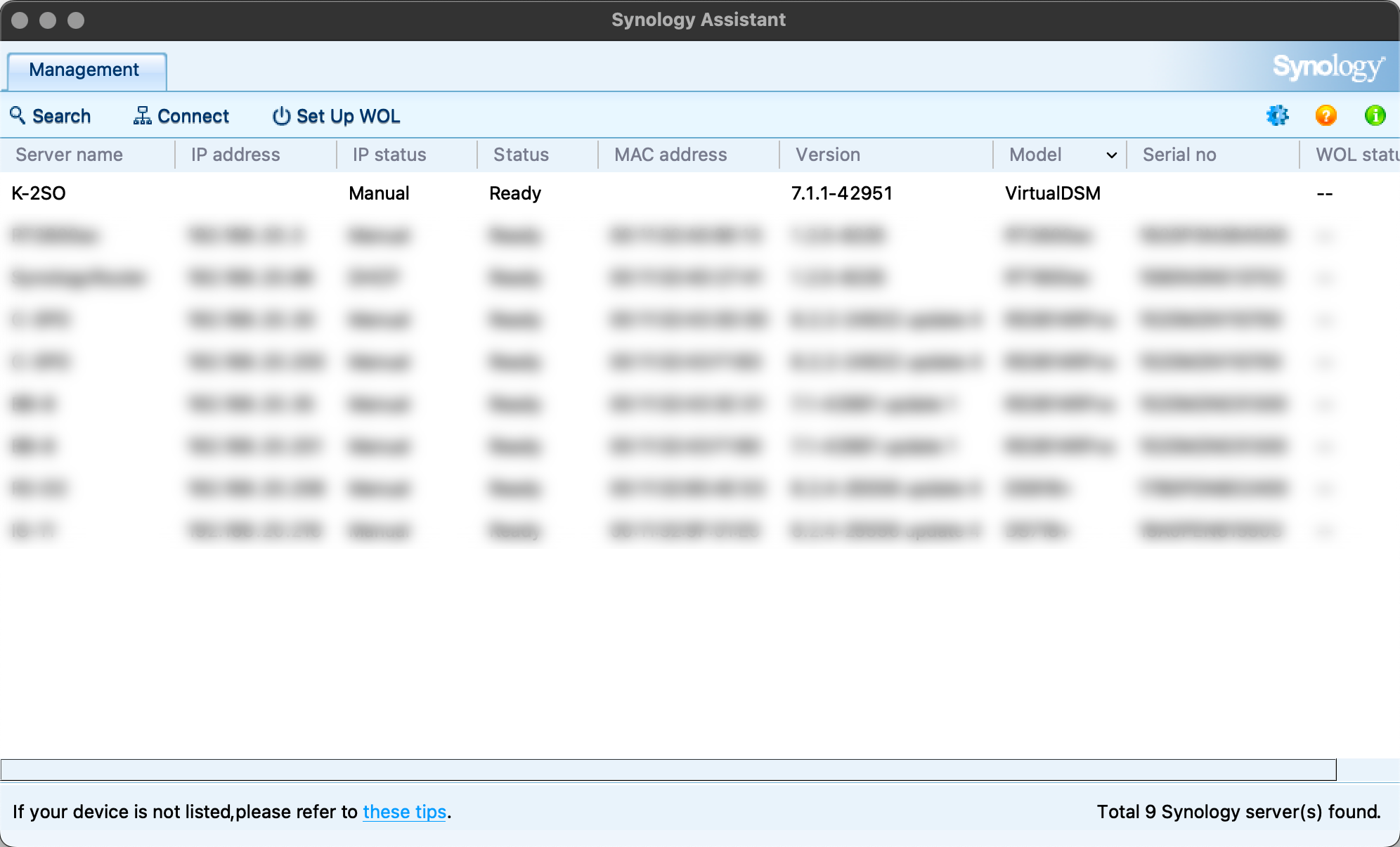Click the Status column header
Image resolution: width=1400 pixels, height=847 pixels.
point(521,154)
